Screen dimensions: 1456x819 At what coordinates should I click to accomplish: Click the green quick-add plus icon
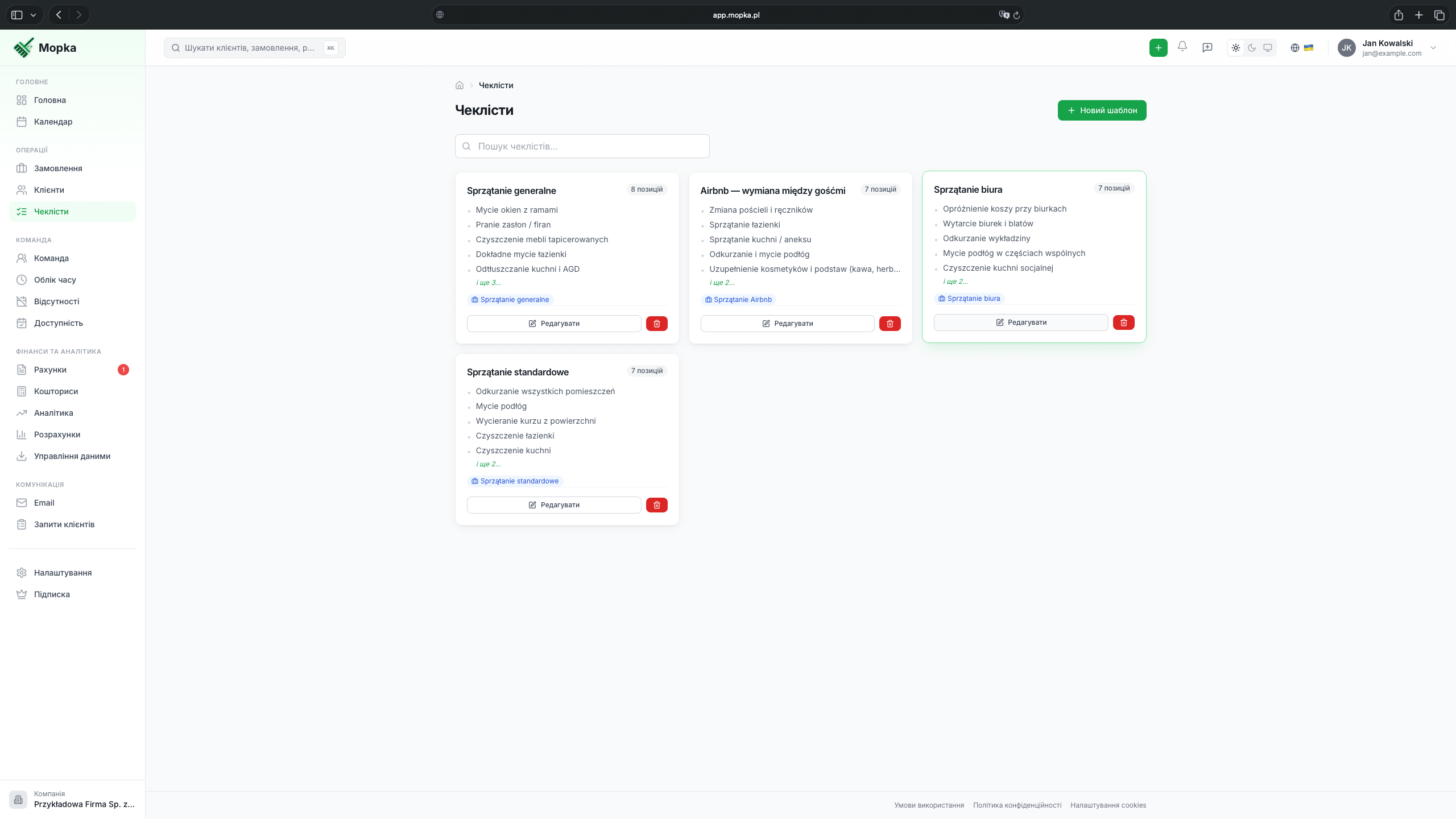1158,48
